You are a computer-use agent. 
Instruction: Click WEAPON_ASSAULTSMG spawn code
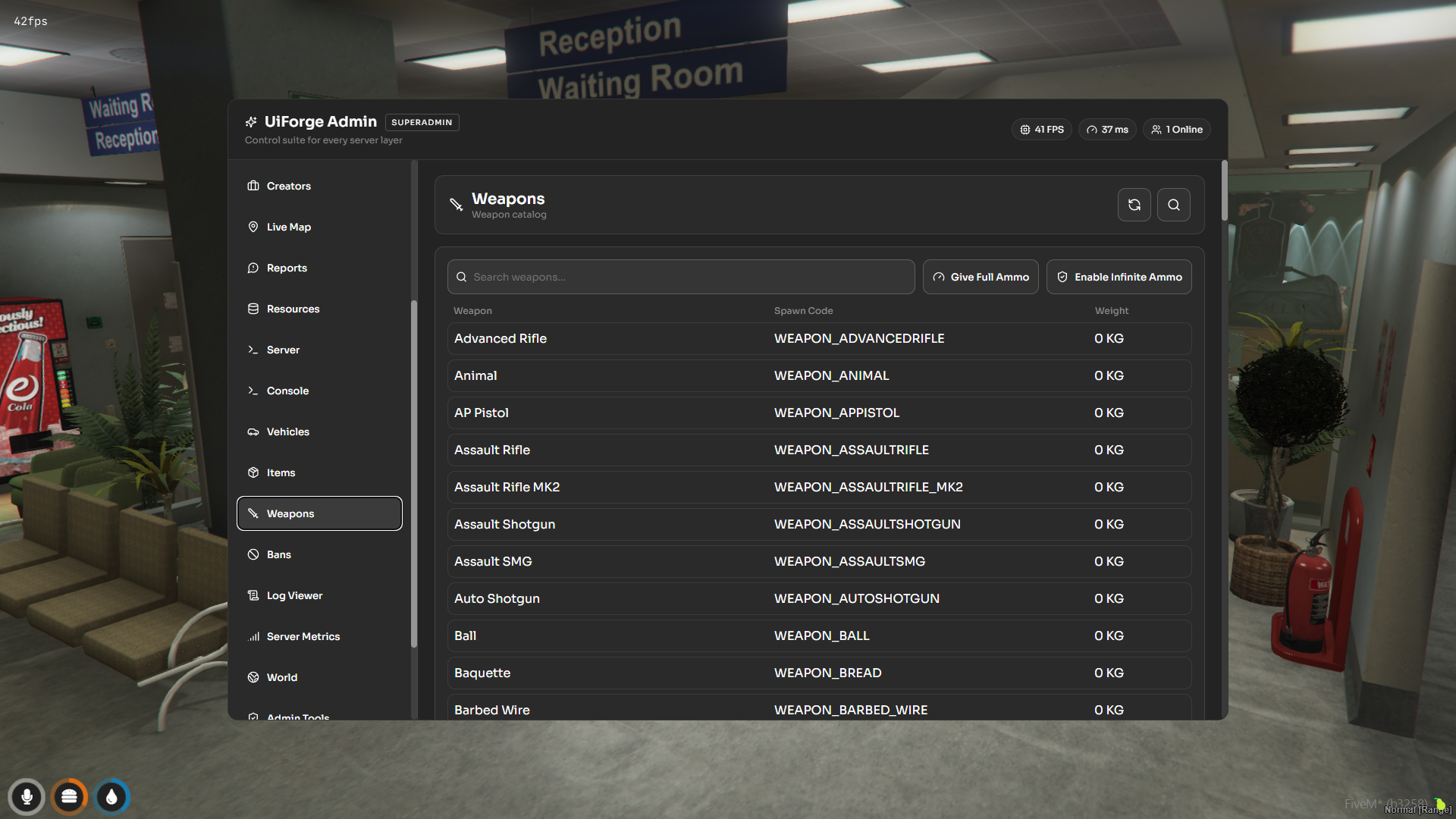click(x=849, y=561)
